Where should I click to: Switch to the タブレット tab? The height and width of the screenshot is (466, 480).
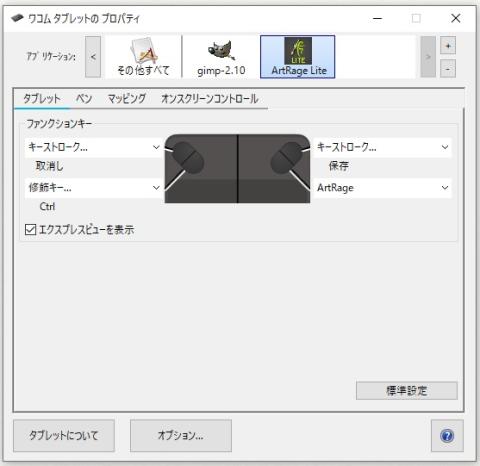point(42,99)
